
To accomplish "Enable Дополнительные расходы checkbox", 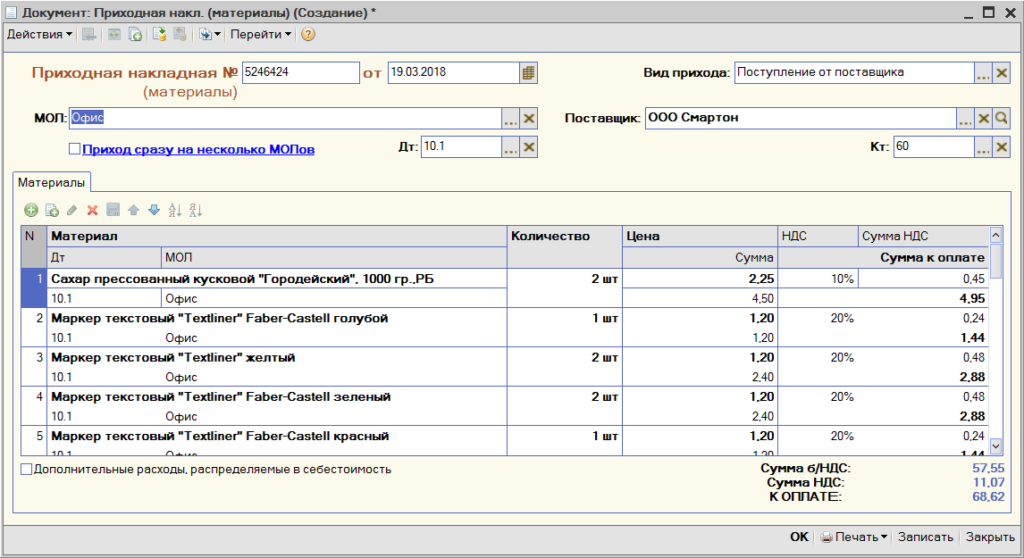I will (26, 469).
